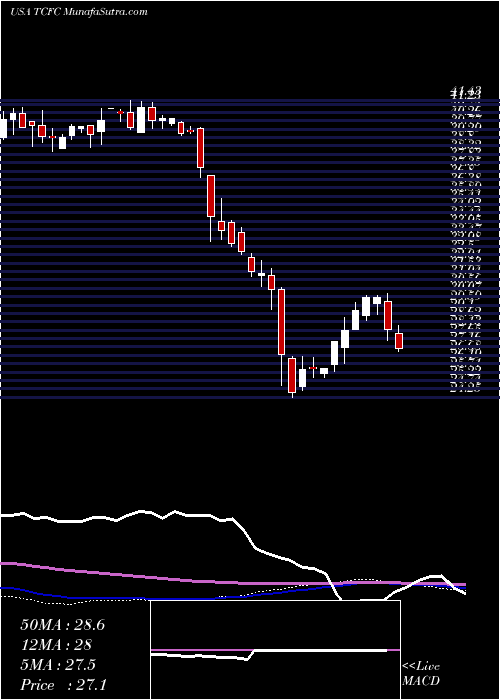Click the 'Price : 27.1' value
This screenshot has height=700, width=500.
pyautogui.click(x=63, y=684)
